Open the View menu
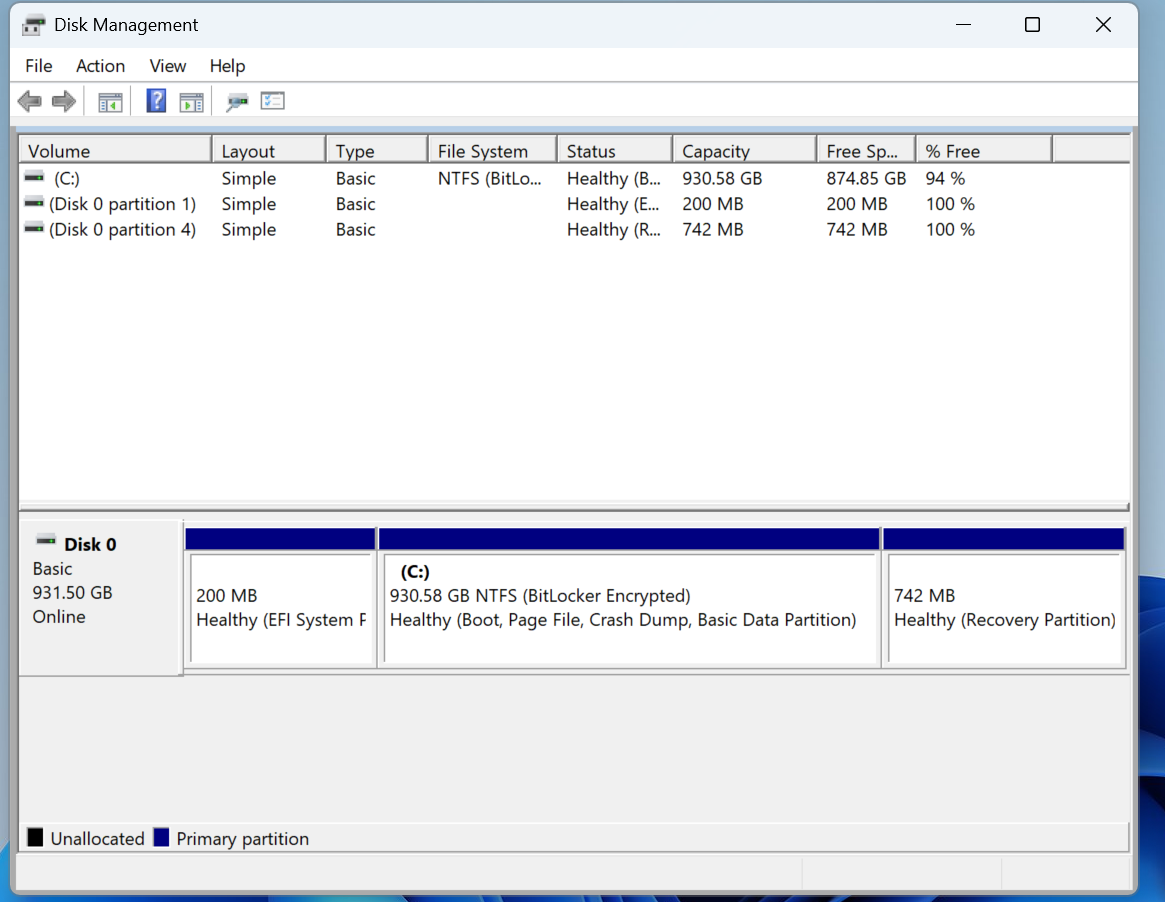The width and height of the screenshot is (1165, 902). pos(167,66)
